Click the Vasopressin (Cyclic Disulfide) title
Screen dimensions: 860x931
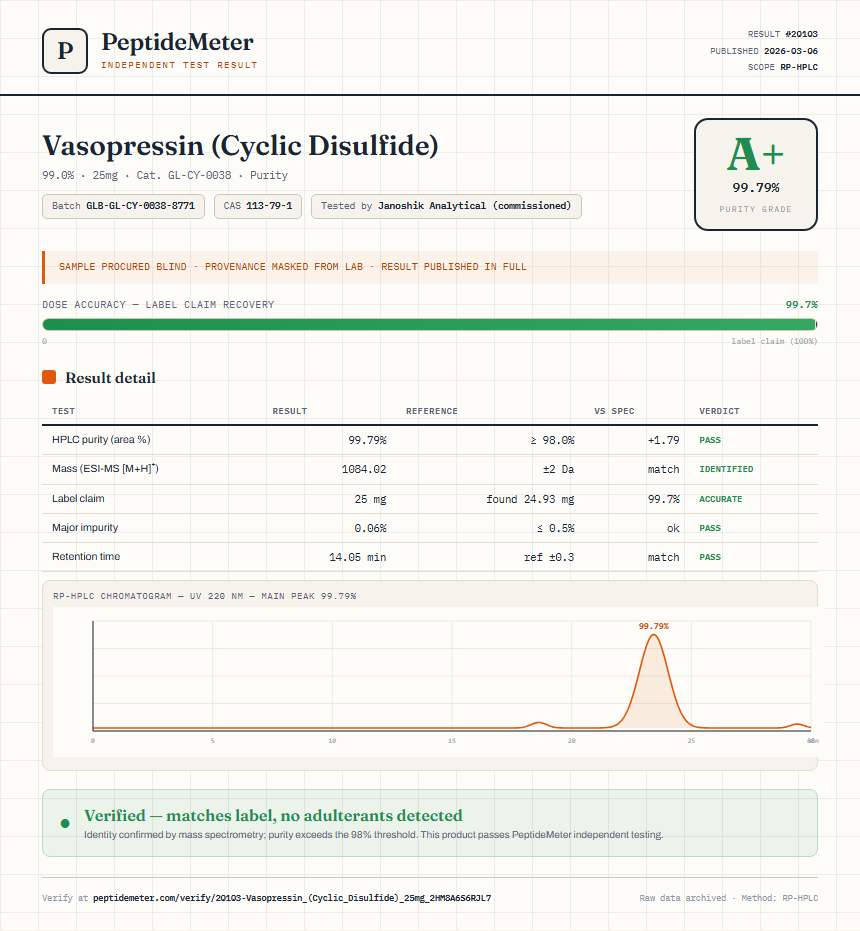[x=240, y=146]
